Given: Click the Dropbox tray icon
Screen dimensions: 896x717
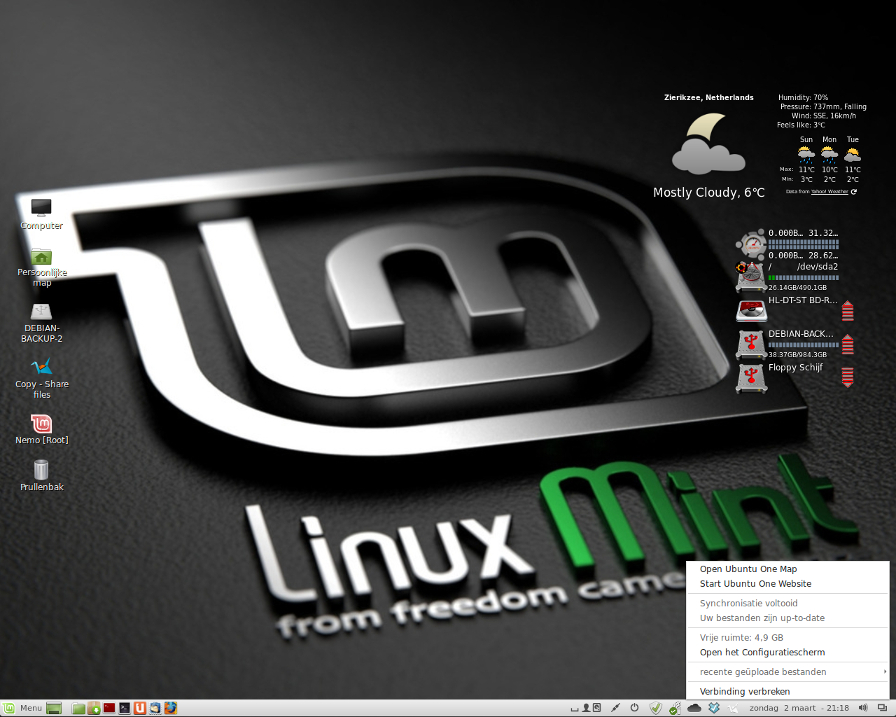Looking at the screenshot, I should click(714, 708).
